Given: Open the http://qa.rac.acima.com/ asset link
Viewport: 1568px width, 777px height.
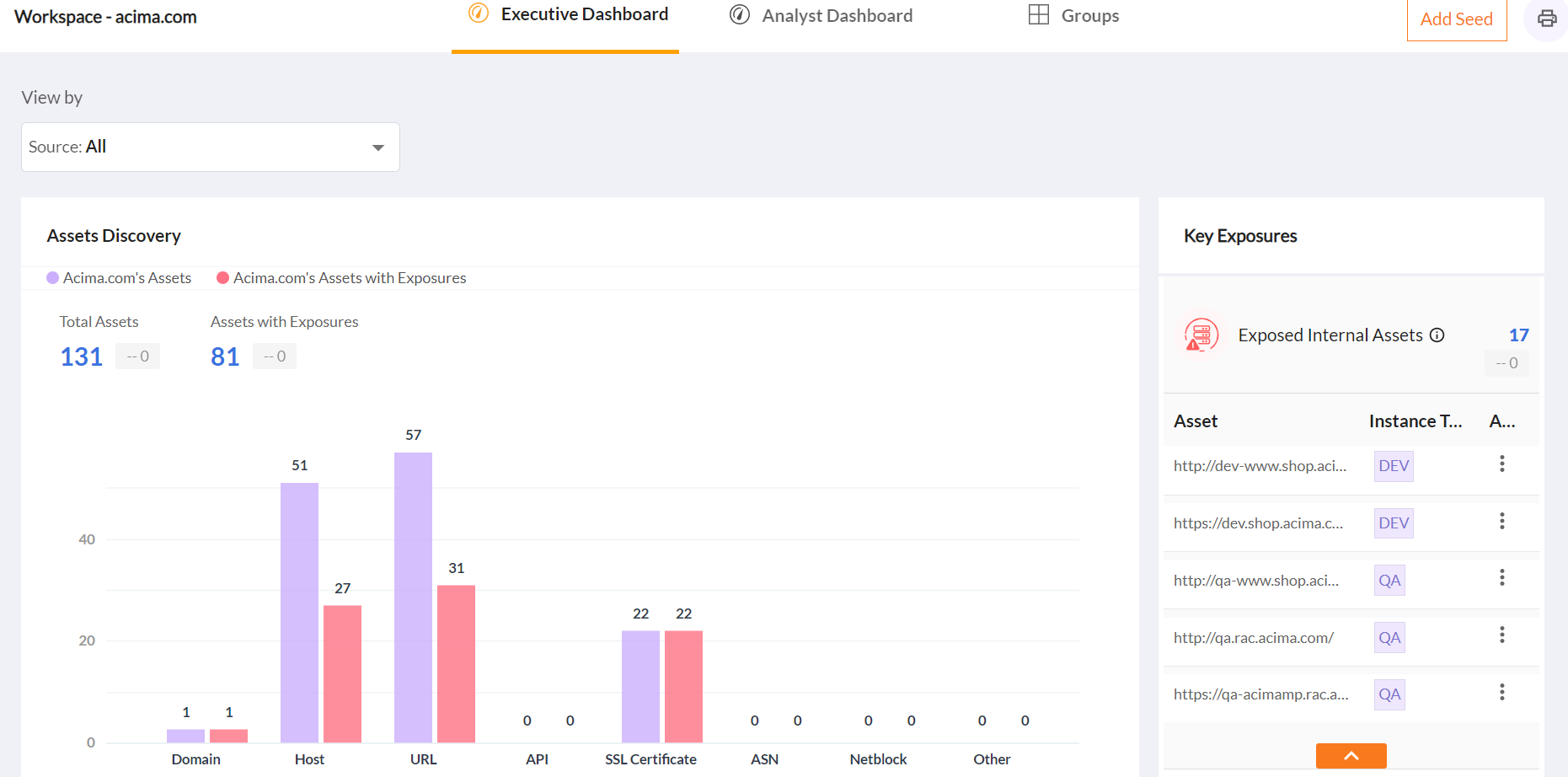Looking at the screenshot, I should (x=1254, y=638).
